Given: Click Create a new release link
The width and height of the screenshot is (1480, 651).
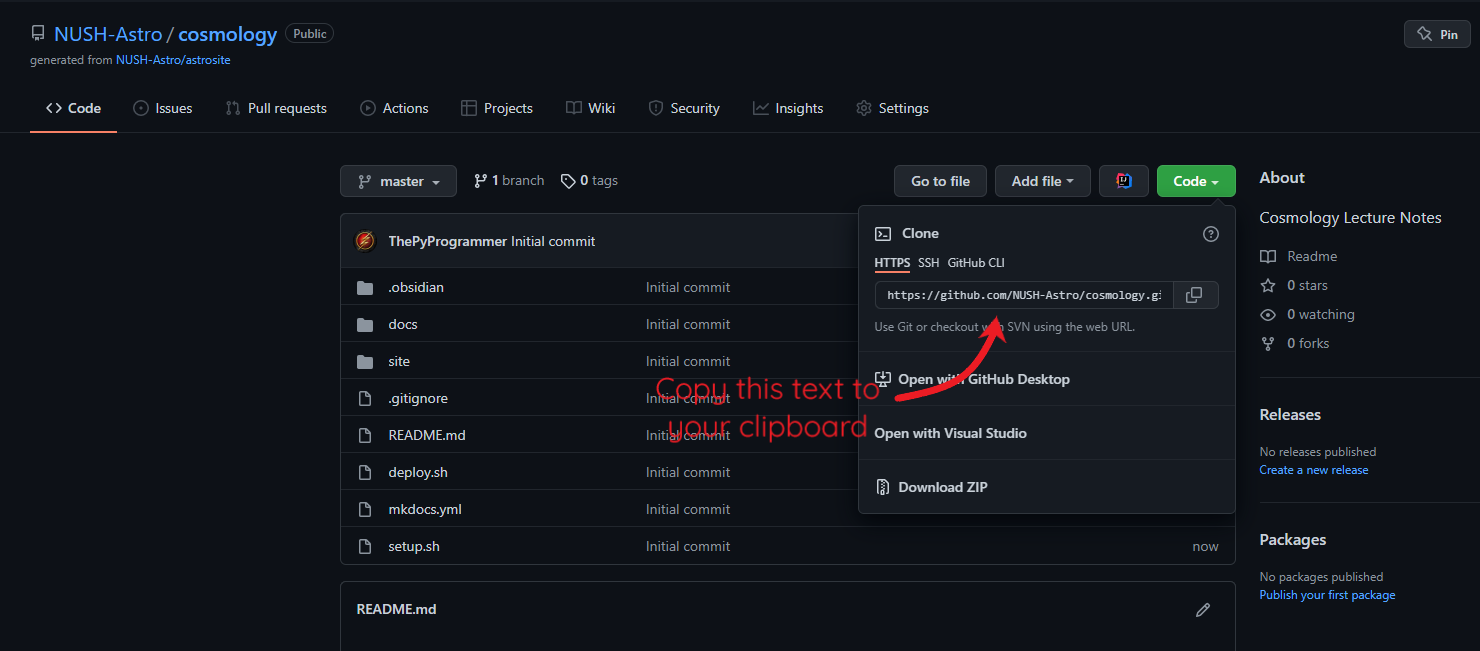Looking at the screenshot, I should pos(1314,470).
